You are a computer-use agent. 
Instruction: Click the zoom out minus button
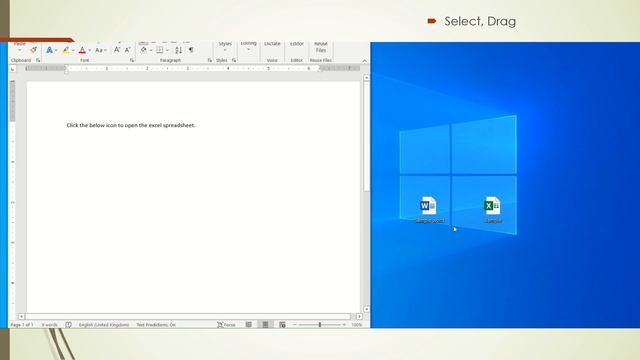click(x=295, y=325)
